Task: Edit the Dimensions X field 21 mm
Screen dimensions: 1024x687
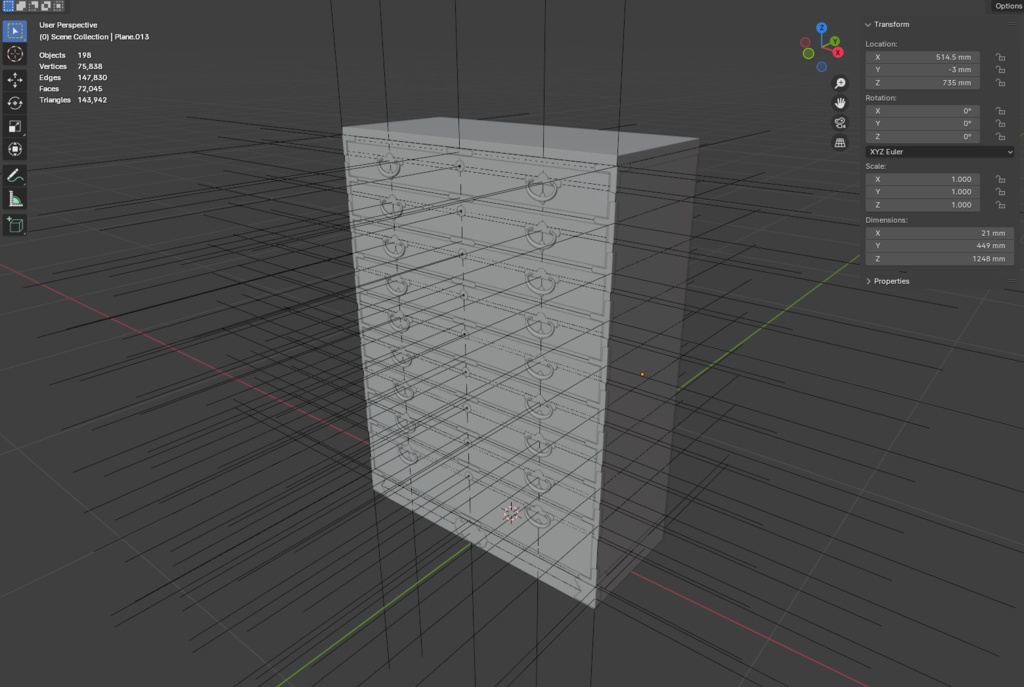Action: (x=940, y=233)
